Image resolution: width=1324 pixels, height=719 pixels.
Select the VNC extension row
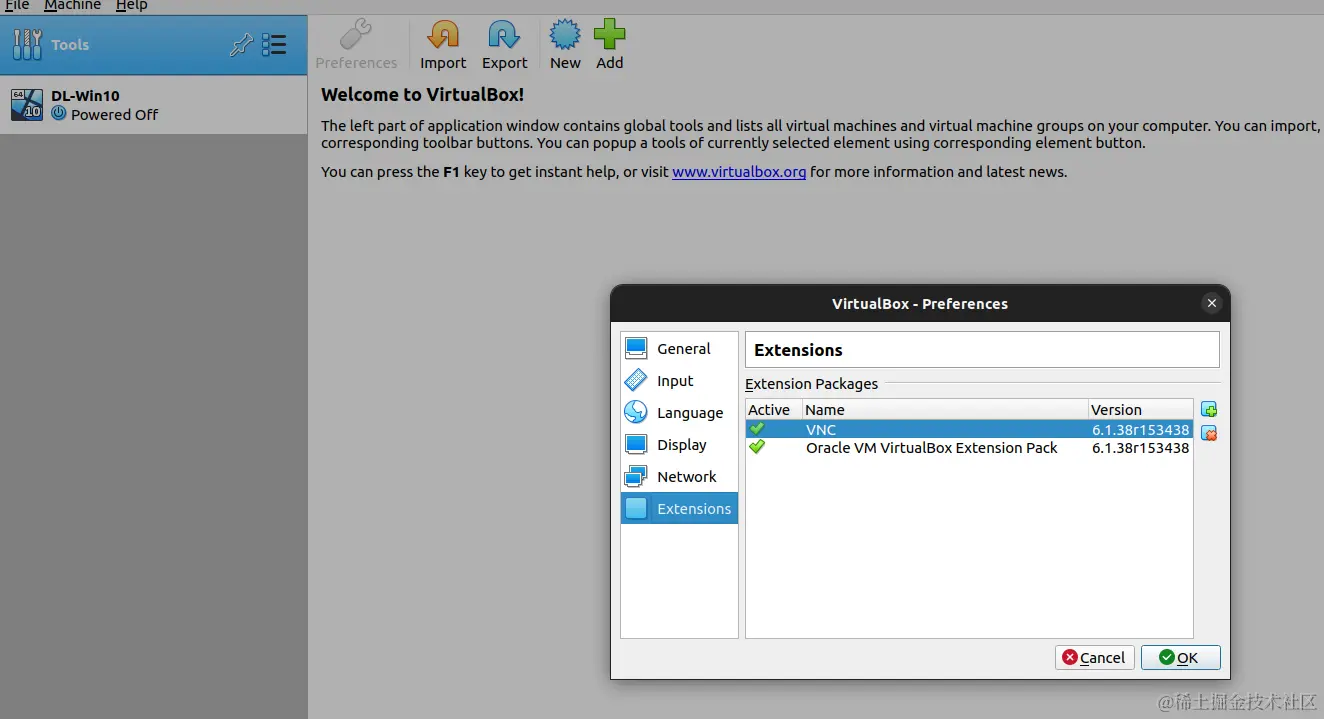[x=969, y=429]
